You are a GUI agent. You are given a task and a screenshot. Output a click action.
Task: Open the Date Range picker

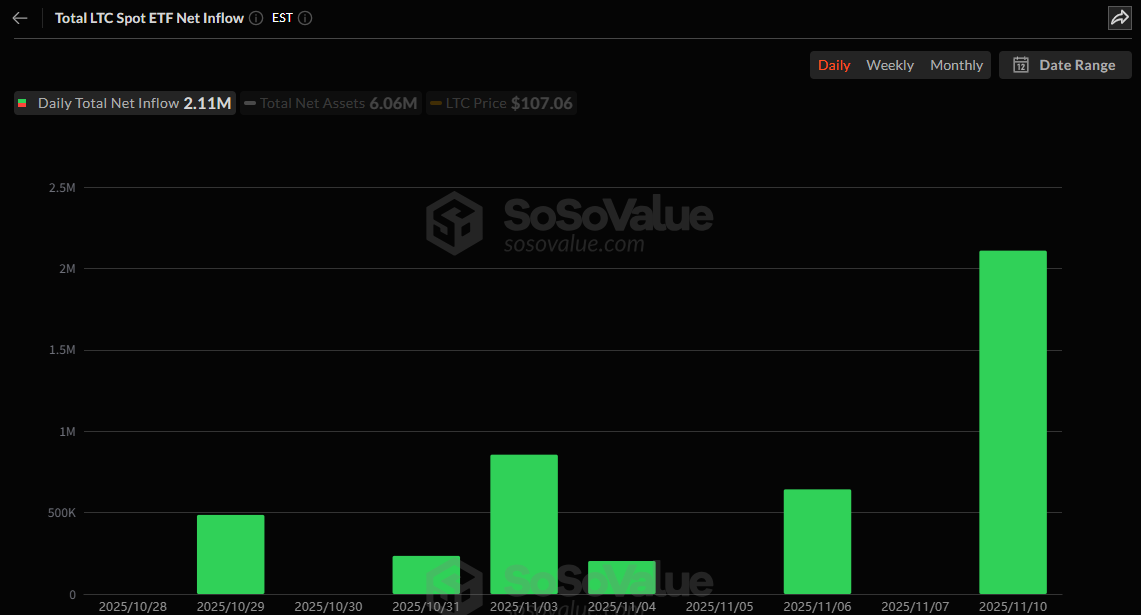(1065, 65)
